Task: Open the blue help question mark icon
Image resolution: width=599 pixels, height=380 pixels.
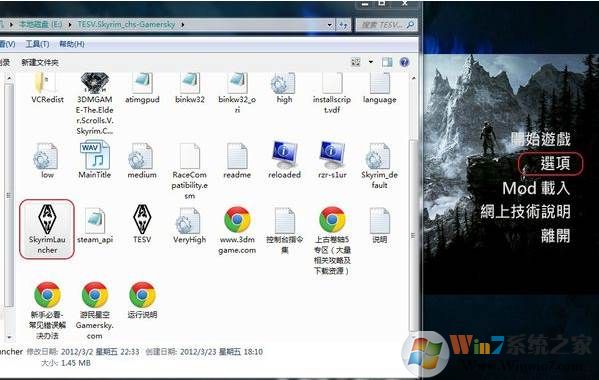Action: tap(404, 62)
